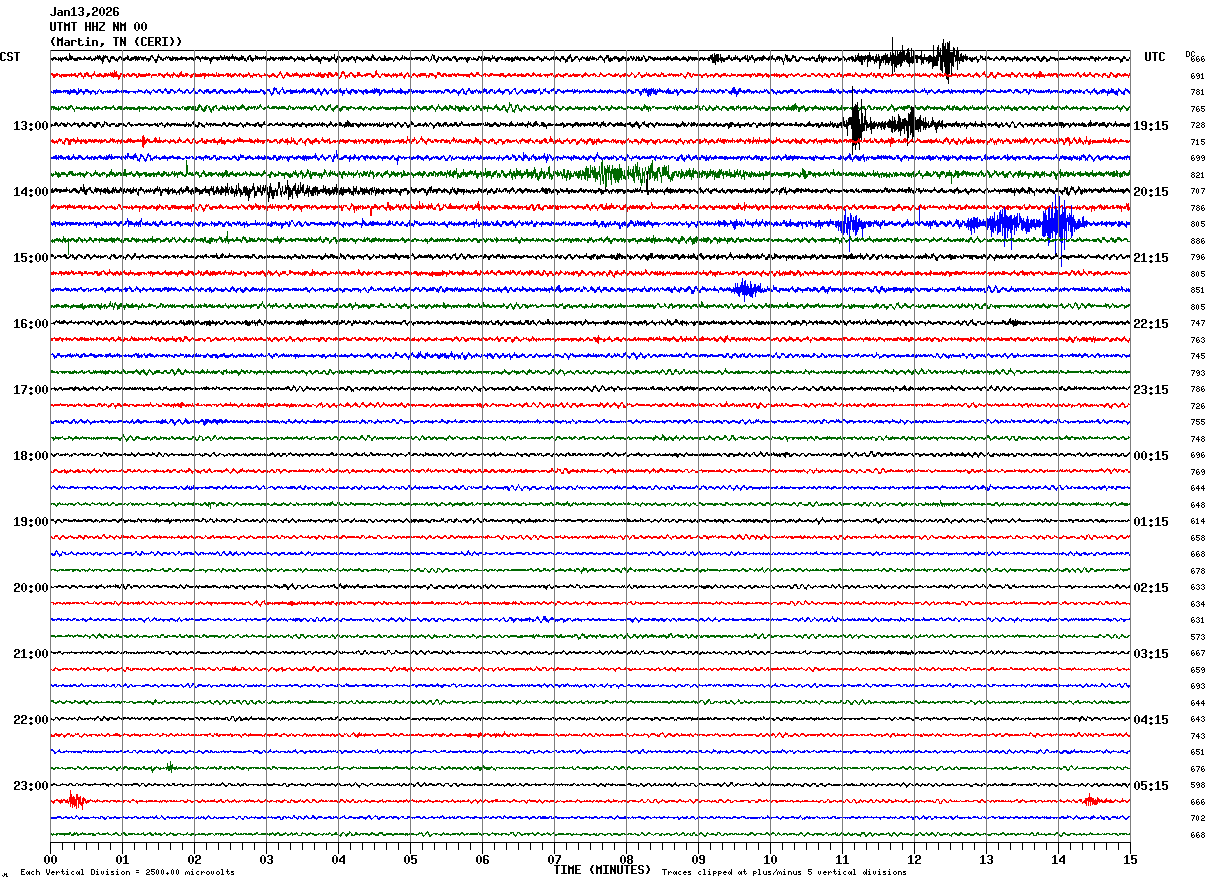This screenshot has height=886, width=1210.
Task: Click minute 15 on the time axis
Action: click(x=1130, y=859)
